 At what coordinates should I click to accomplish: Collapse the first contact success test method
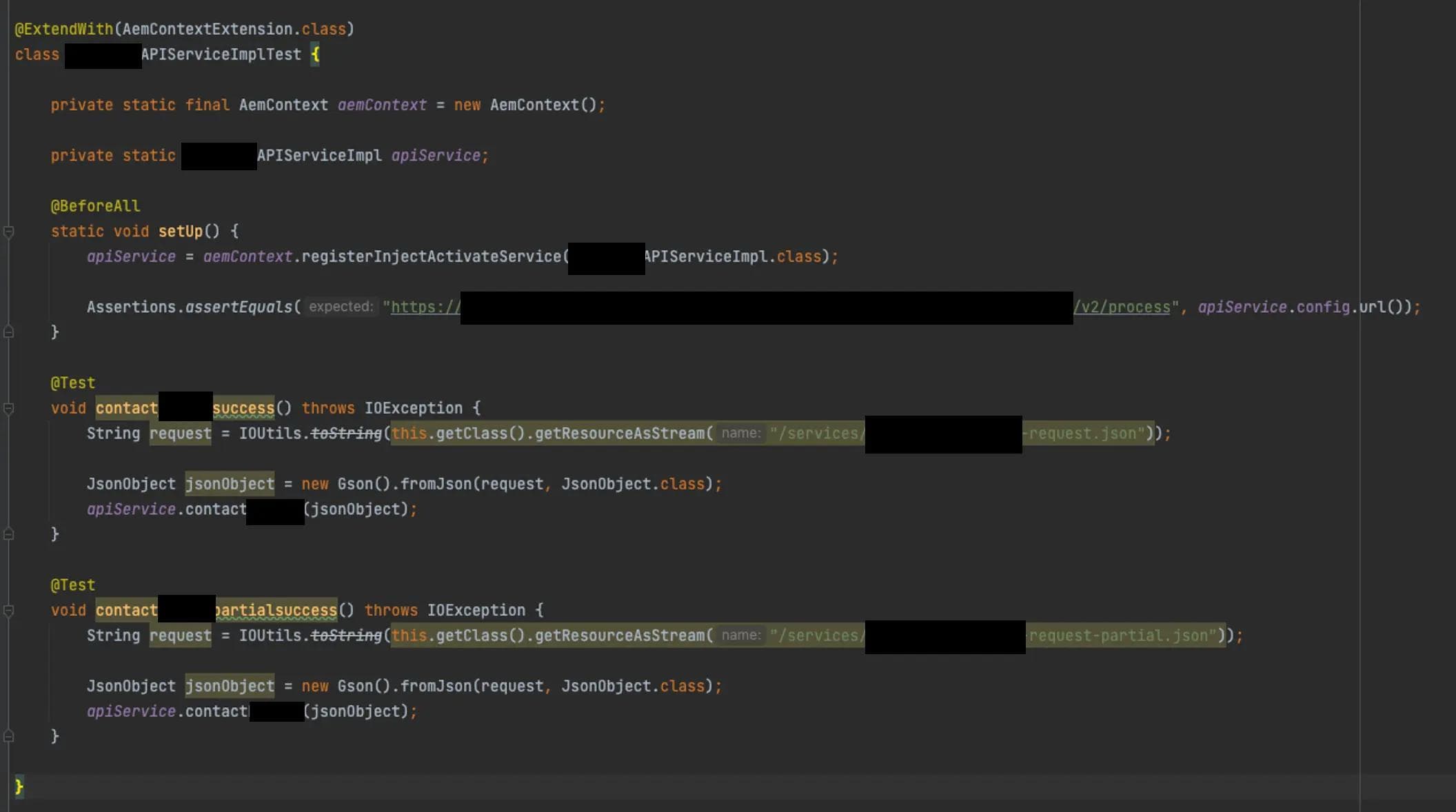[8, 409]
